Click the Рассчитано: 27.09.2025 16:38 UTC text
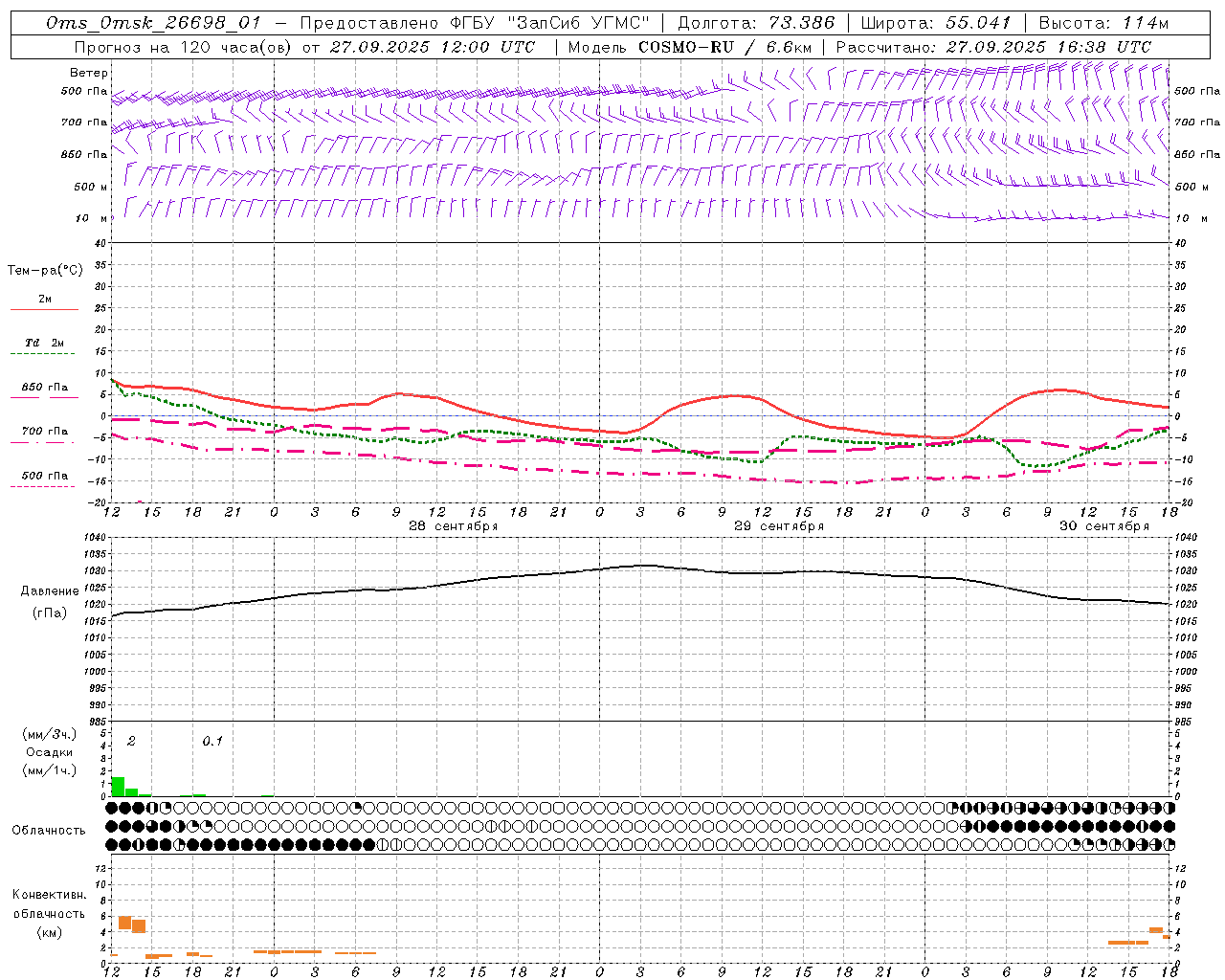This screenshot has width=1225, height=980. click(x=993, y=47)
